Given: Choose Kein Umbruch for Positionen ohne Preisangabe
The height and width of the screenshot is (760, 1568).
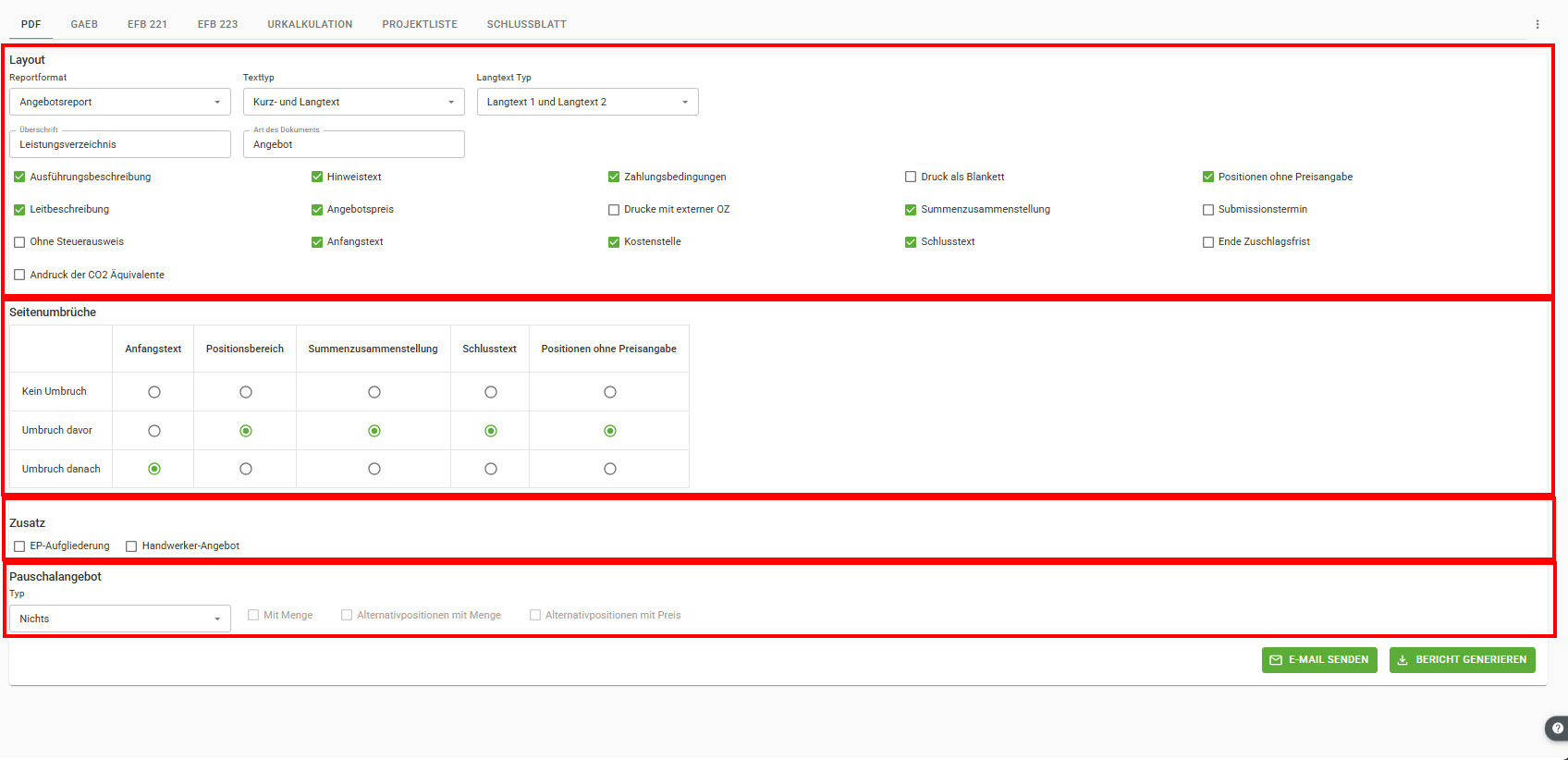Looking at the screenshot, I should (x=610, y=392).
